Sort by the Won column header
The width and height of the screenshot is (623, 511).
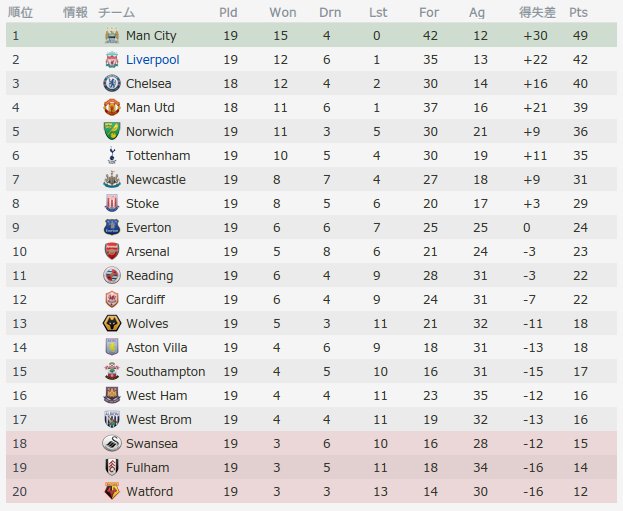283,12
